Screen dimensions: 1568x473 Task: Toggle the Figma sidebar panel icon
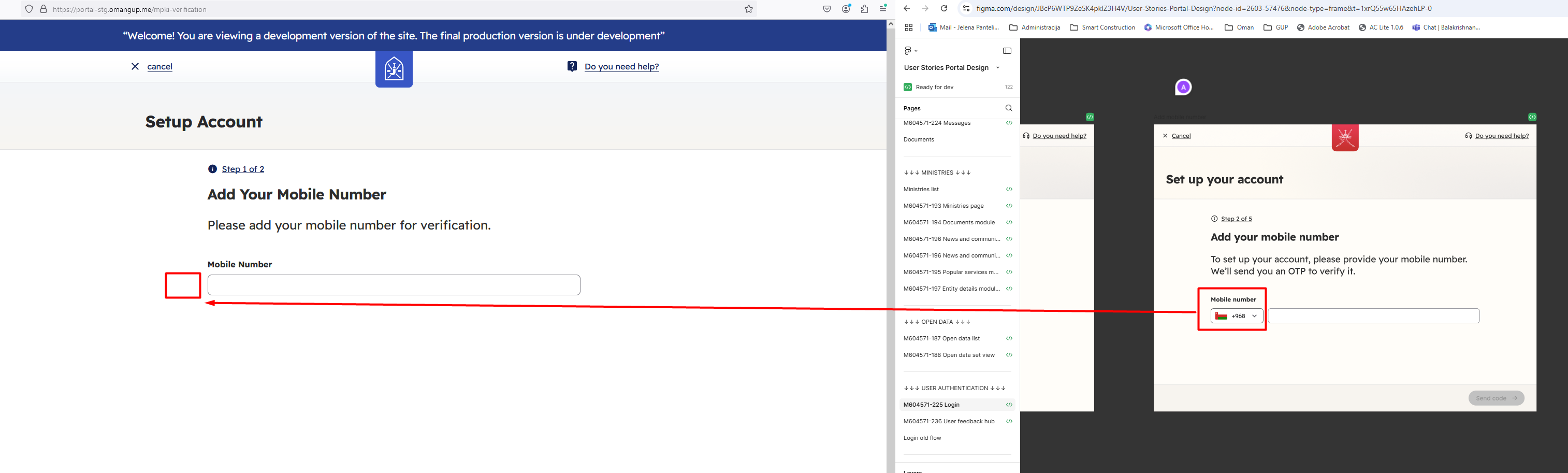coord(1007,51)
